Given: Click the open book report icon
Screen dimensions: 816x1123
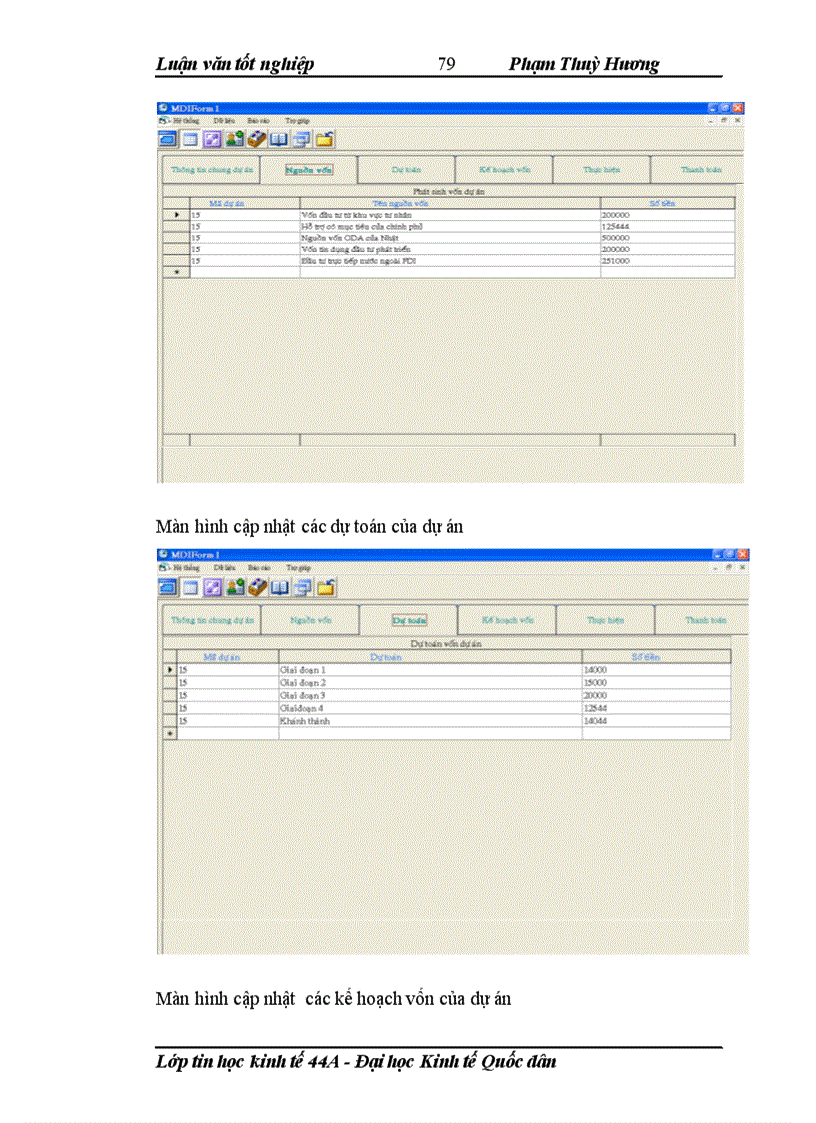Looking at the screenshot, I should [278, 139].
